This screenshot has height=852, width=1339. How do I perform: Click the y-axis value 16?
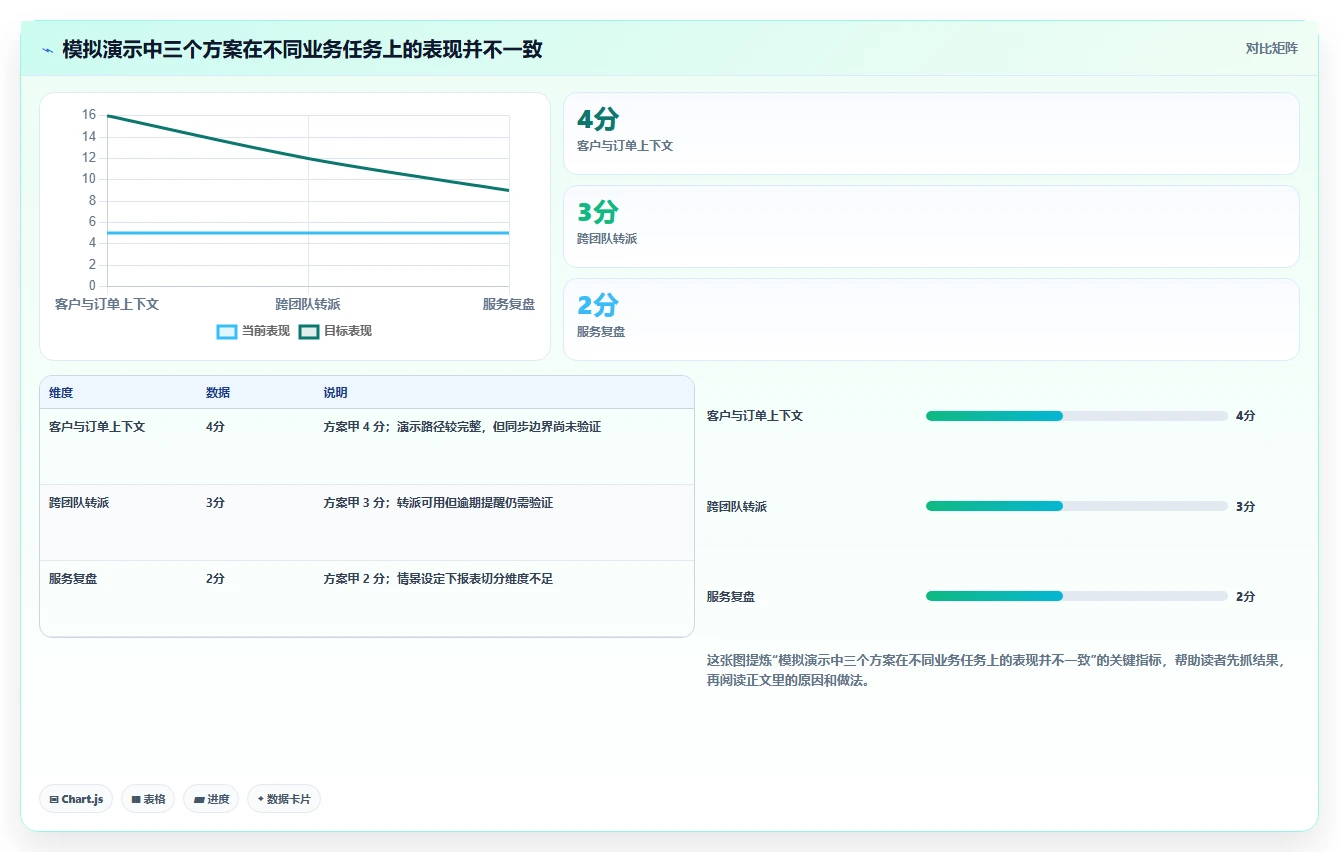tap(89, 115)
